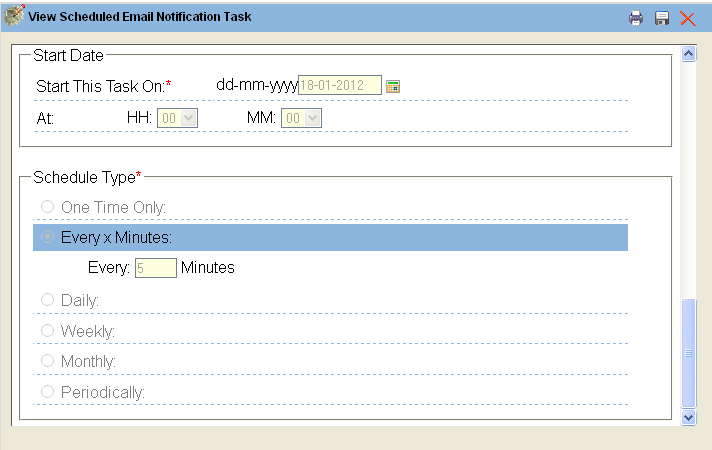
Task: Click the scrollbar down arrow
Action: pos(688,417)
